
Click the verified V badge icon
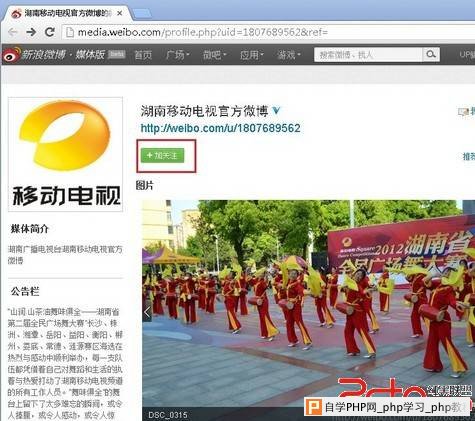pyautogui.click(x=276, y=110)
